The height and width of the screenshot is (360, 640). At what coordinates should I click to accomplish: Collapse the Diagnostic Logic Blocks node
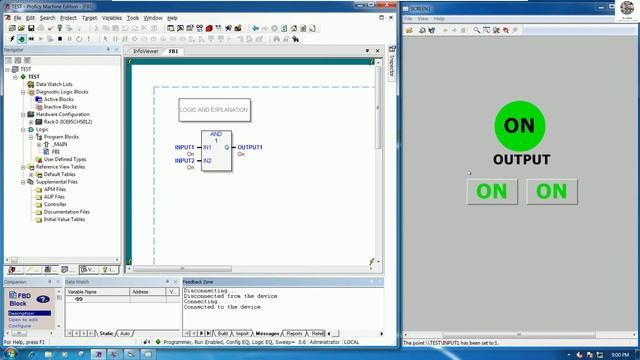pyautogui.click(x=23, y=92)
